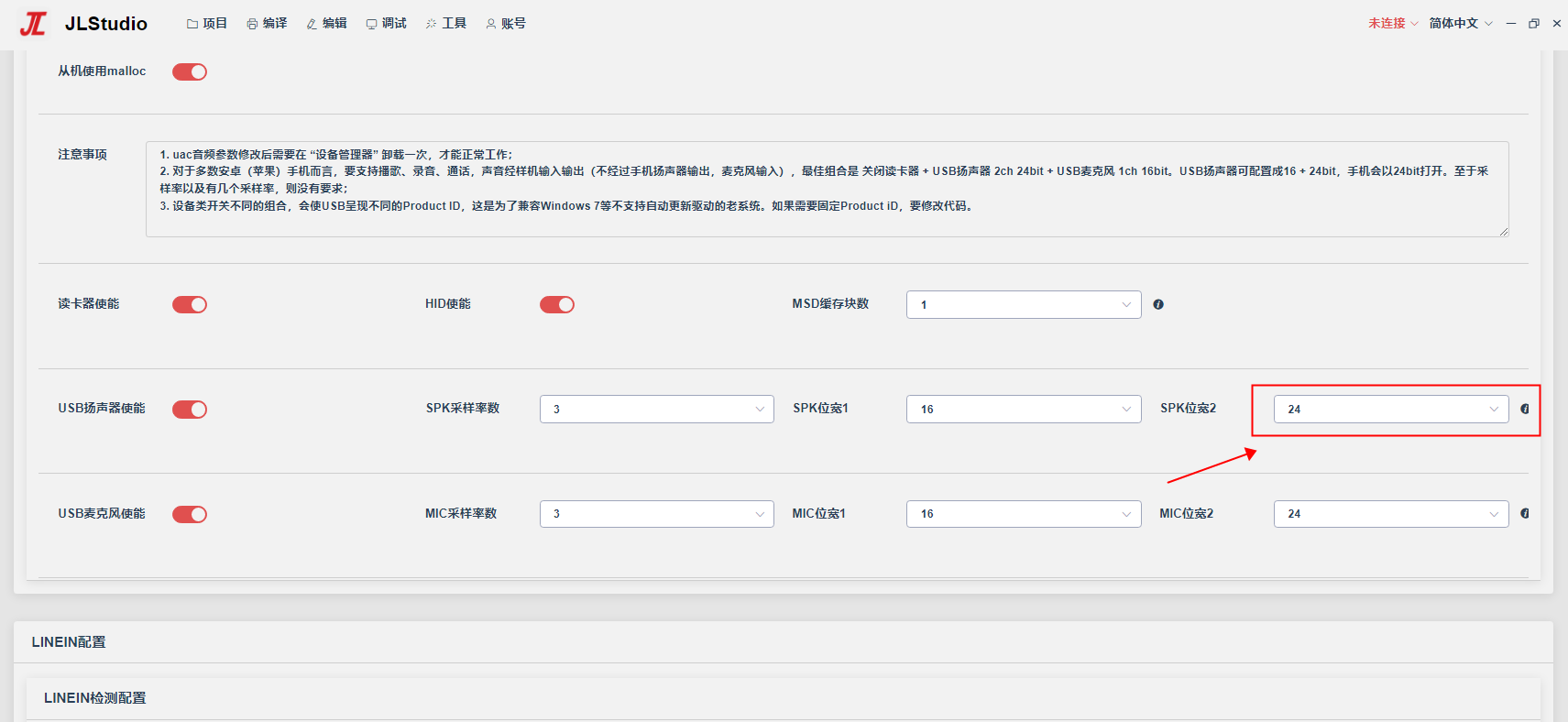Click the SPK采样率数 label
This screenshot has width=1568, height=722.
(463, 409)
